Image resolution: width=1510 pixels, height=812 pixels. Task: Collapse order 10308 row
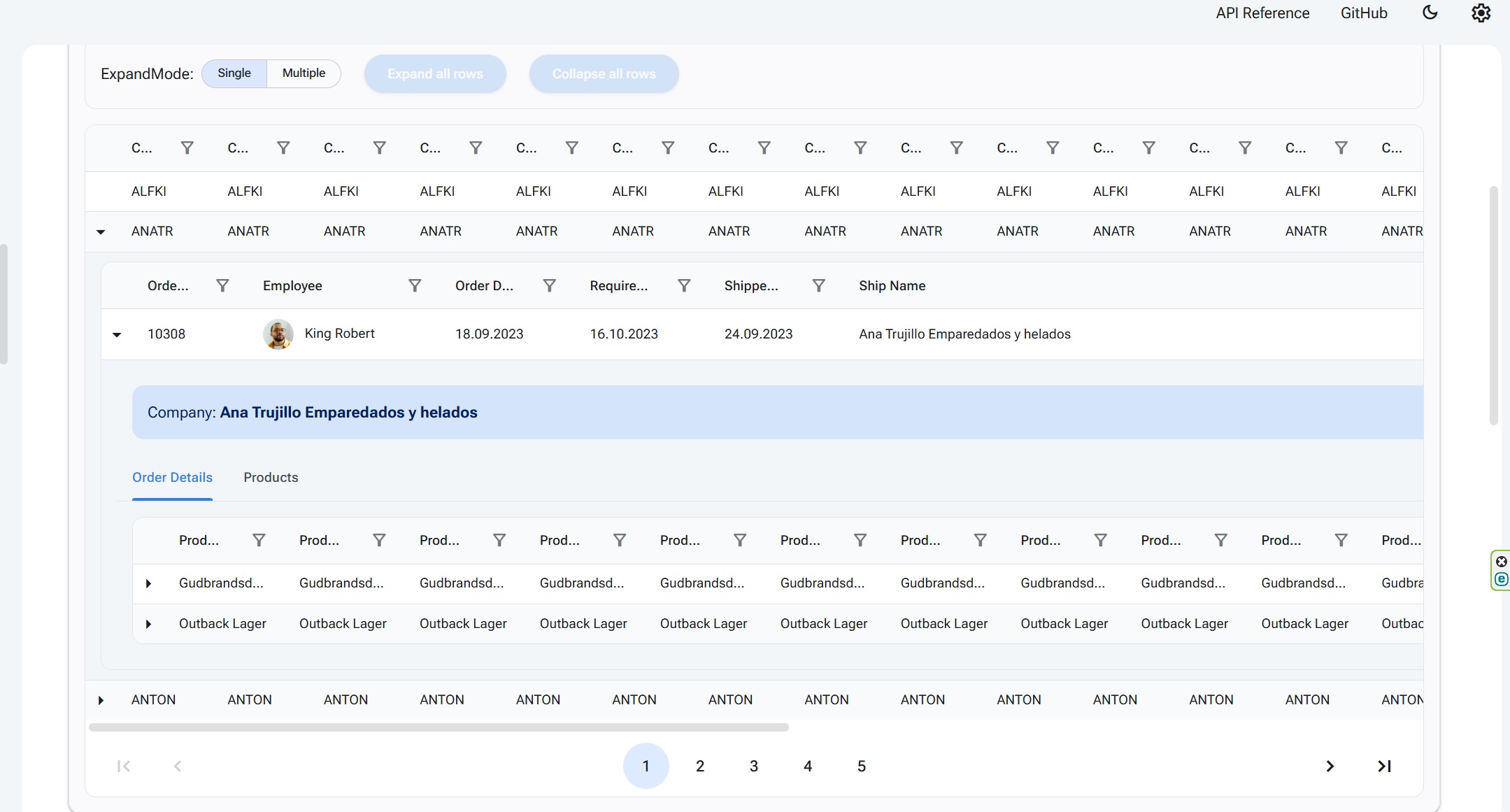click(117, 334)
